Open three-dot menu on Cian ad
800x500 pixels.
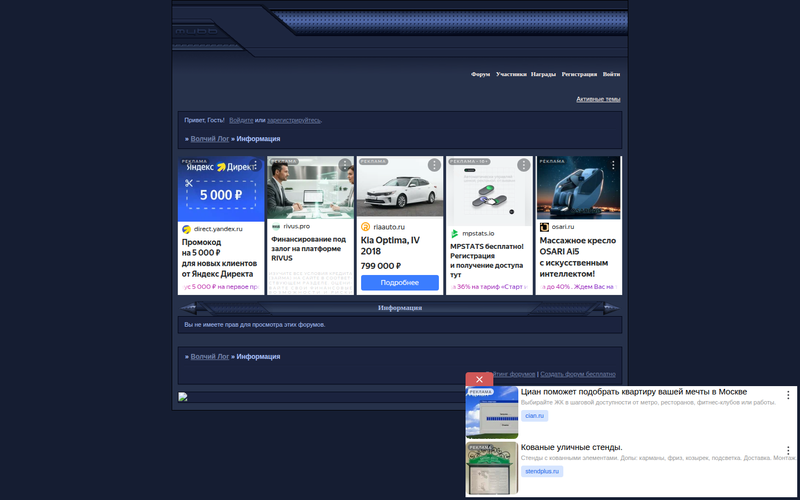point(788,395)
